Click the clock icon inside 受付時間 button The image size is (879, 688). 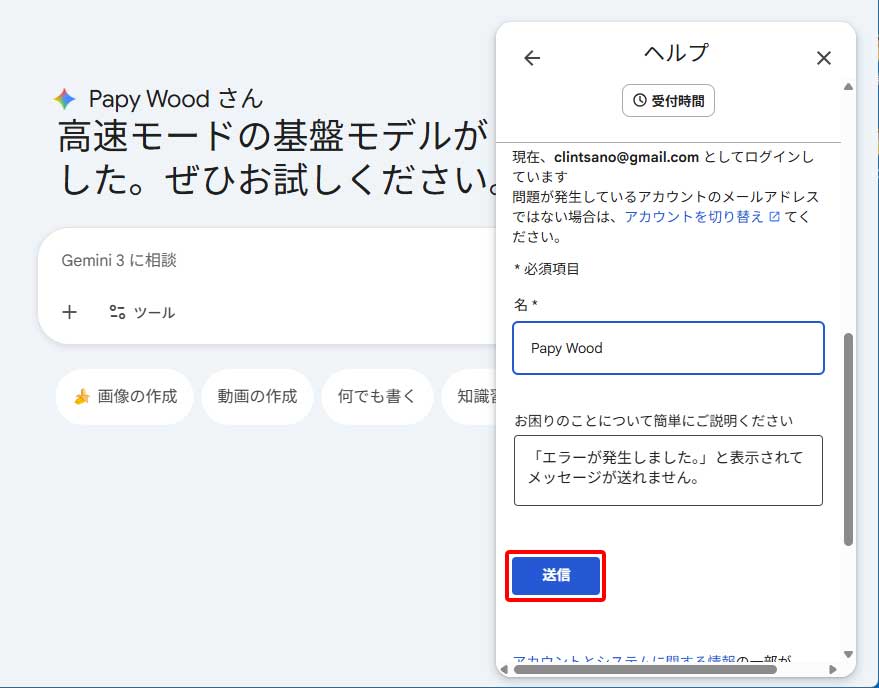click(x=638, y=100)
